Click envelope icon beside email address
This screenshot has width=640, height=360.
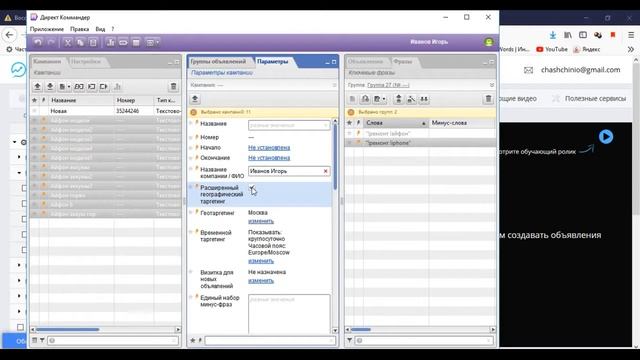[528, 70]
